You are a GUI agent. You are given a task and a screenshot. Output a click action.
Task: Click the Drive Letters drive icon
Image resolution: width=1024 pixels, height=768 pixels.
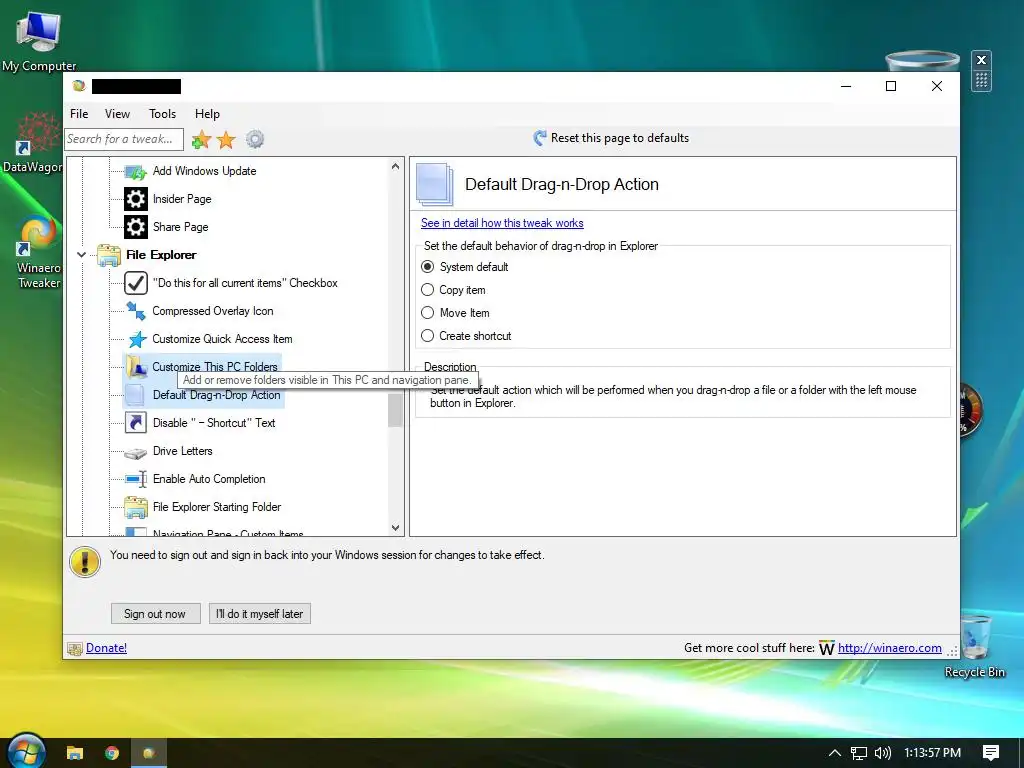click(x=136, y=452)
